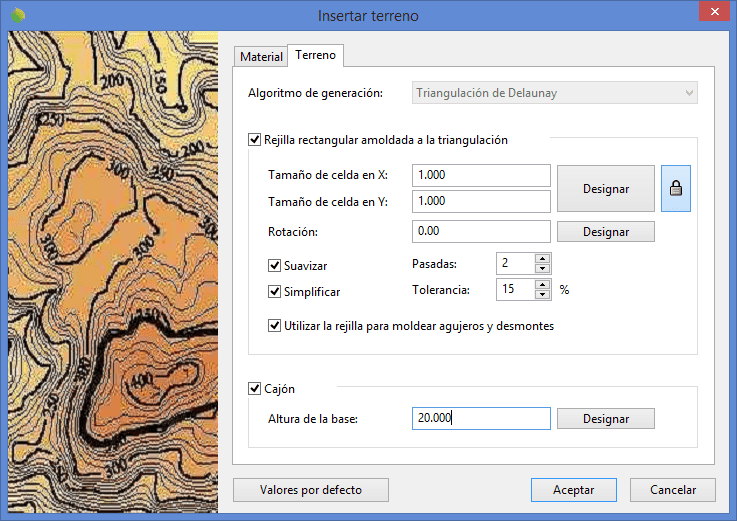This screenshot has height=521, width=737.
Task: Select the Terreno tab
Action: [x=315, y=55]
